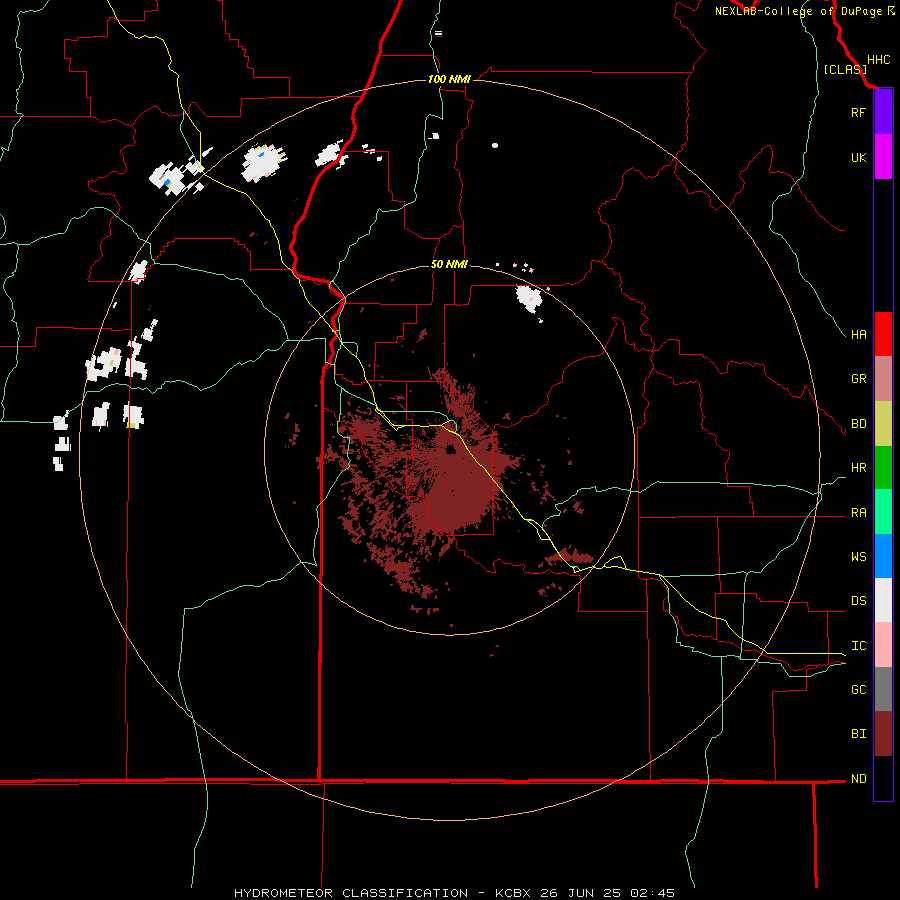This screenshot has height=900, width=900.
Task: Select the BD yellow legend swatch
Action: (x=883, y=424)
